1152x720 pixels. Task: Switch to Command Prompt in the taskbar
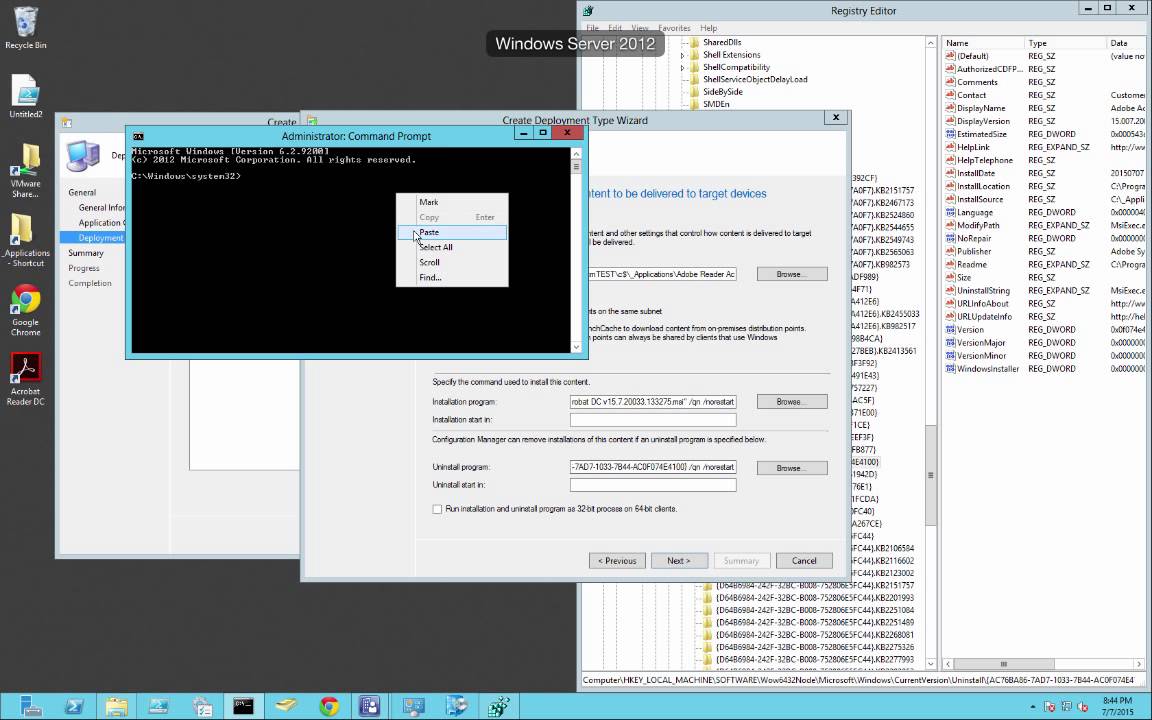tap(244, 706)
